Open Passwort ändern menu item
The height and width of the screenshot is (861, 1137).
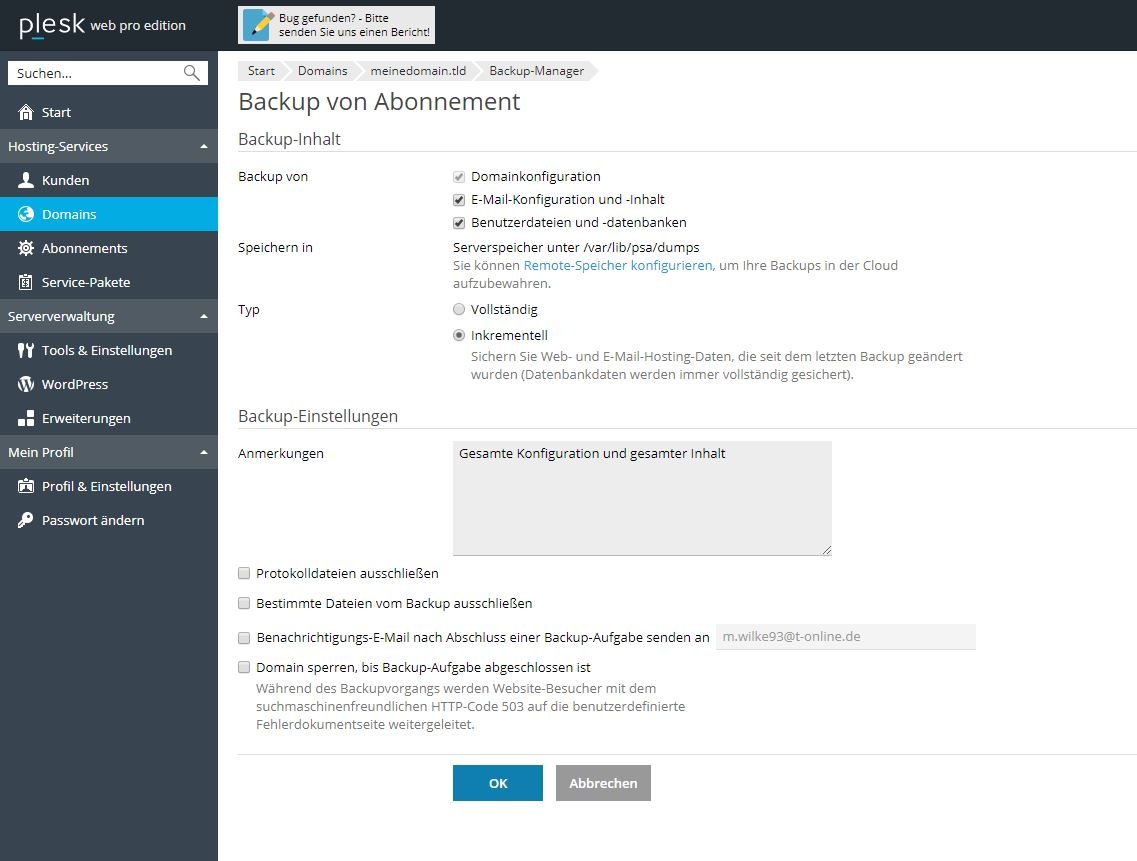[109, 520]
